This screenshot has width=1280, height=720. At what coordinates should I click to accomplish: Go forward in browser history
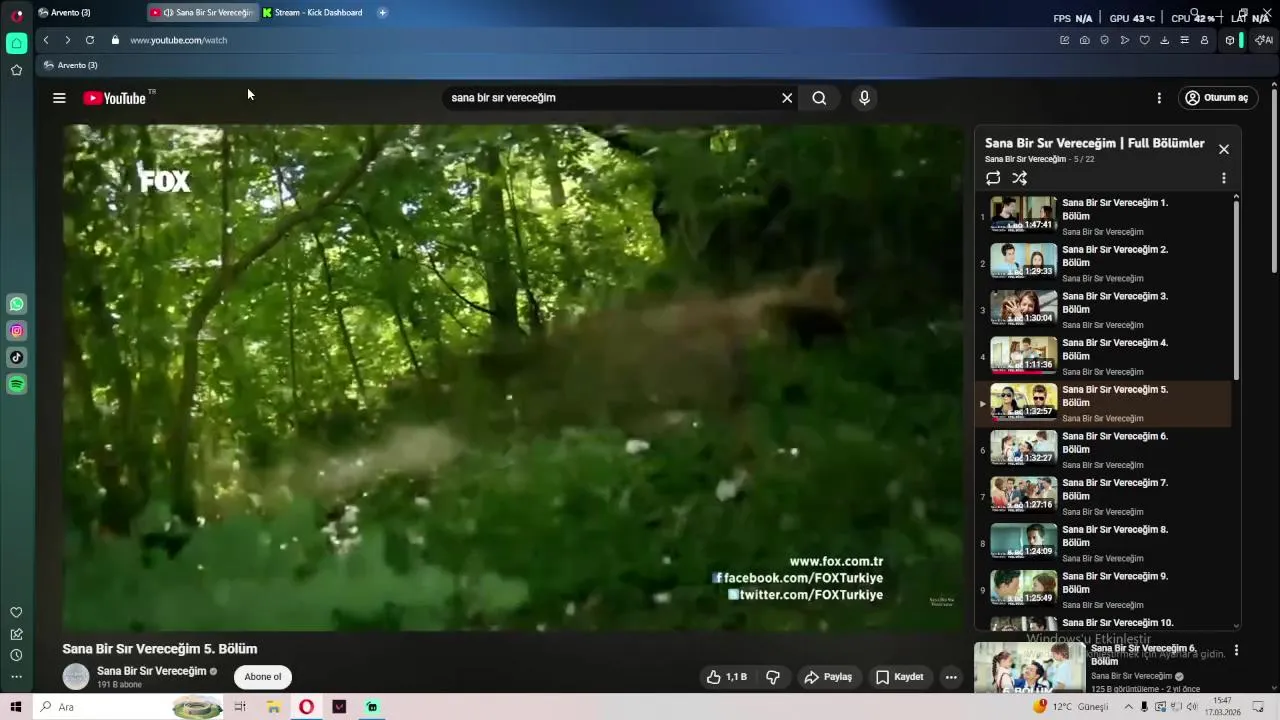click(x=67, y=40)
